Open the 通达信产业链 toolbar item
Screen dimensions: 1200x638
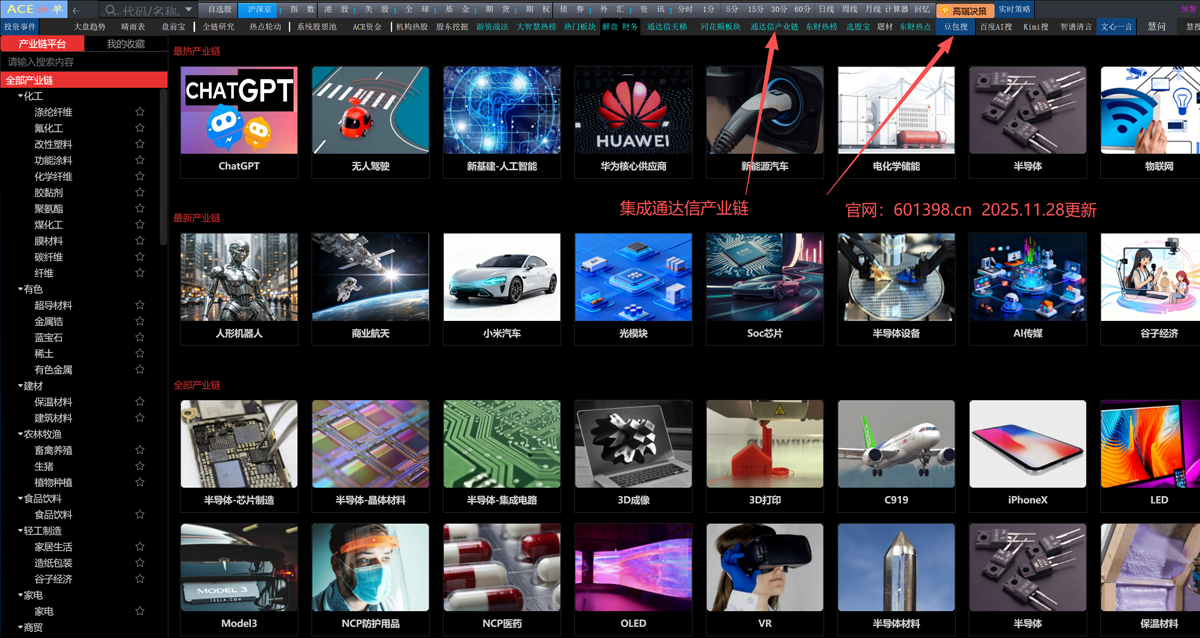[x=774, y=27]
